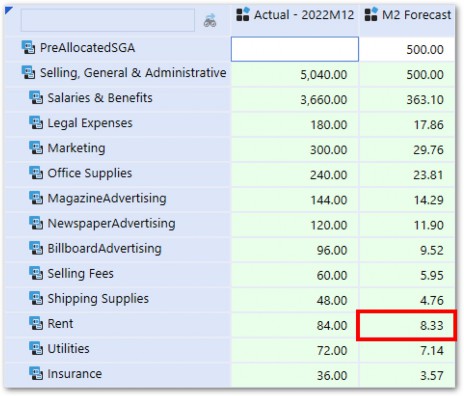Select the Legal Expenses row label
The width and height of the screenshot is (464, 396).
point(90,123)
